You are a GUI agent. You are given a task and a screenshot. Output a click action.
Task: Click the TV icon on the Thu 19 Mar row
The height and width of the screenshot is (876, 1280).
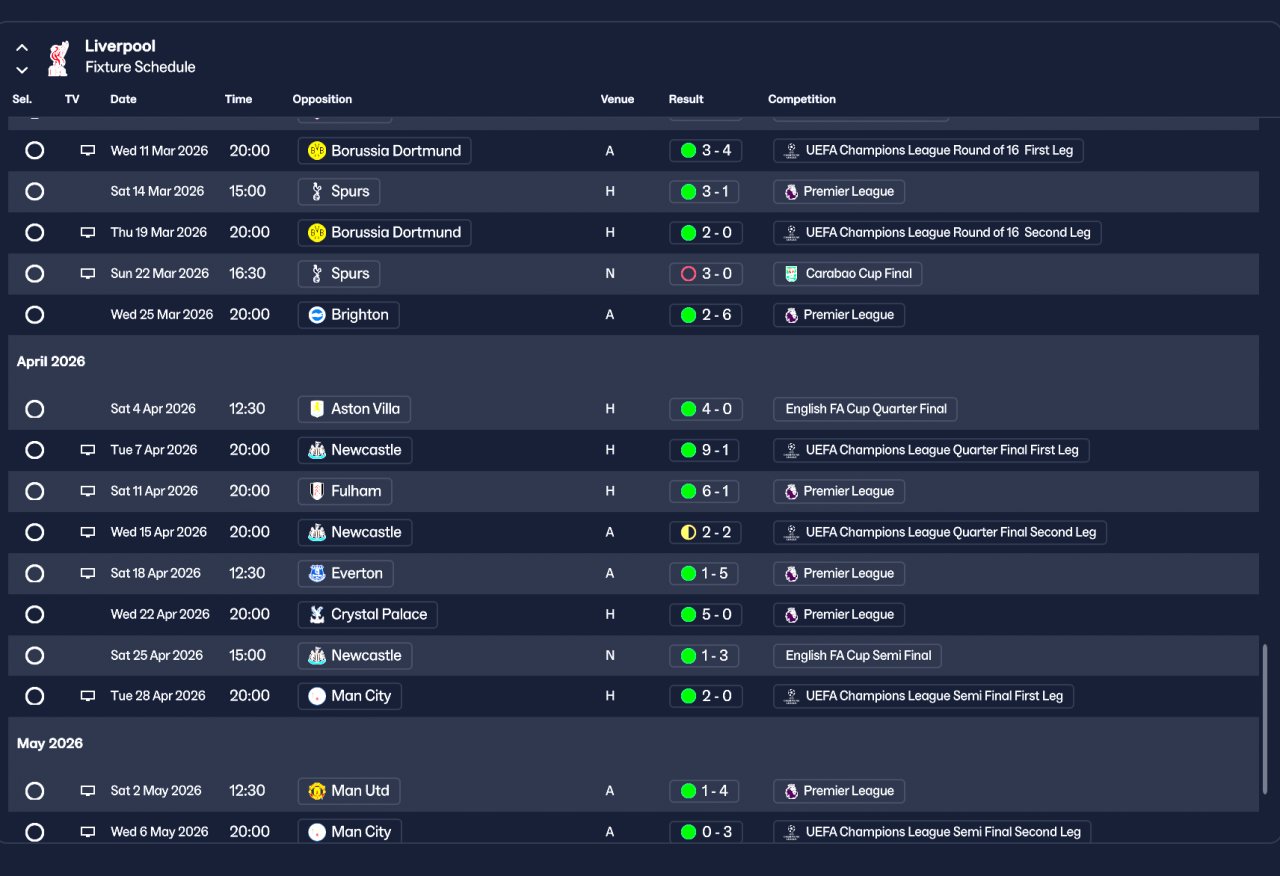(88, 233)
